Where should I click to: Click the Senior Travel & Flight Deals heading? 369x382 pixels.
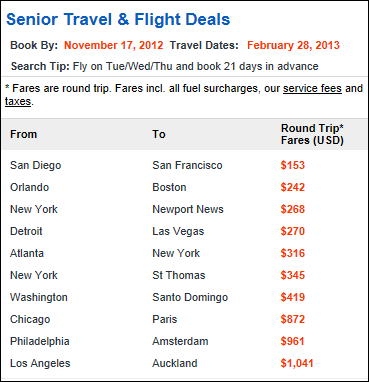[118, 19]
